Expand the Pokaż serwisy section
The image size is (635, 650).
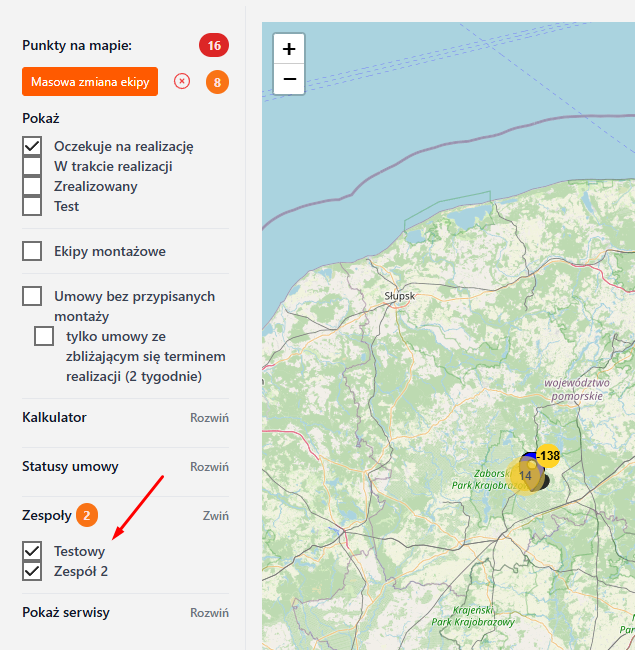209,612
